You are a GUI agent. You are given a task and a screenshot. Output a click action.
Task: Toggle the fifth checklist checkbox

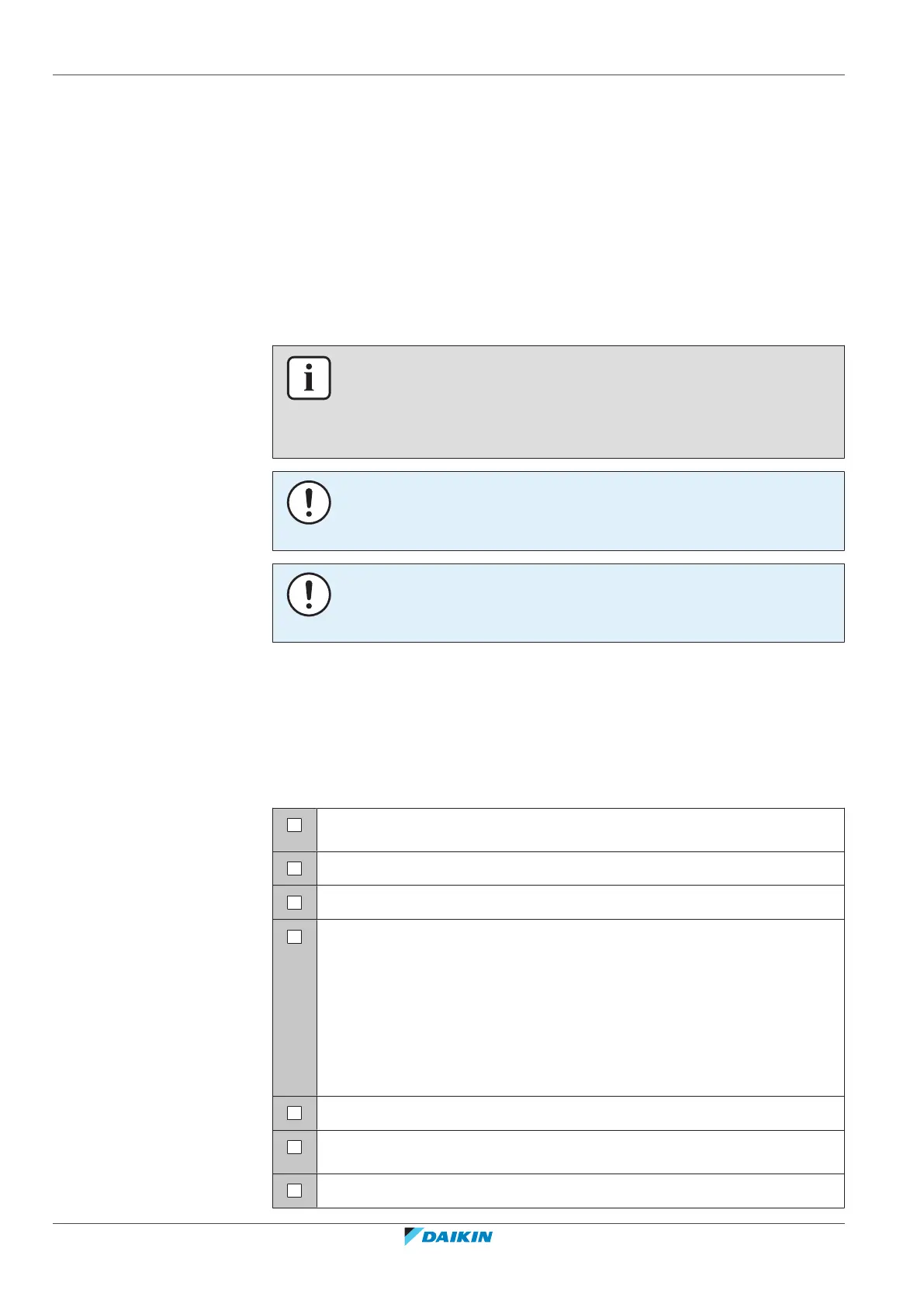pyautogui.click(x=295, y=1113)
